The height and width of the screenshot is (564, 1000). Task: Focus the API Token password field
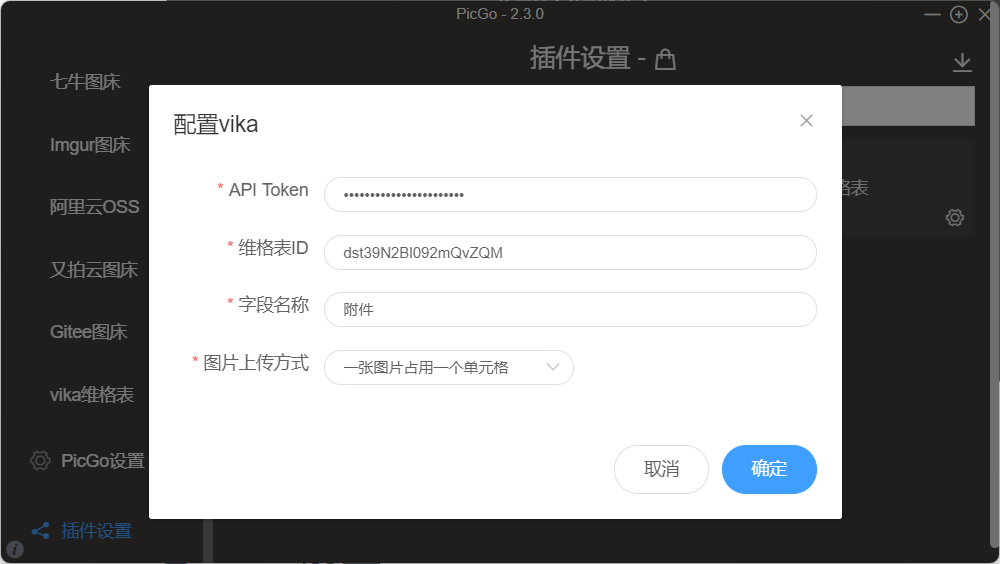(570, 195)
